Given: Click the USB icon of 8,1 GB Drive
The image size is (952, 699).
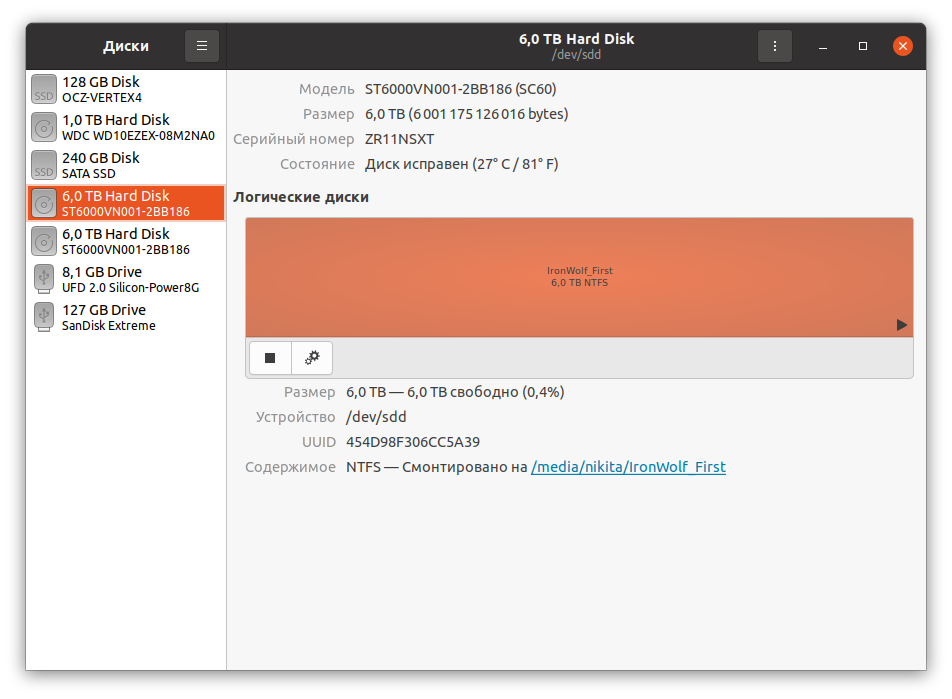Looking at the screenshot, I should click(x=44, y=279).
